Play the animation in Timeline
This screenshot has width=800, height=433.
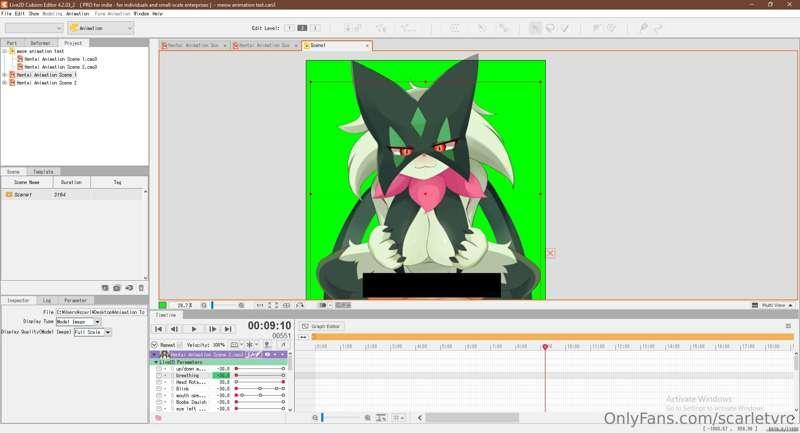194,329
